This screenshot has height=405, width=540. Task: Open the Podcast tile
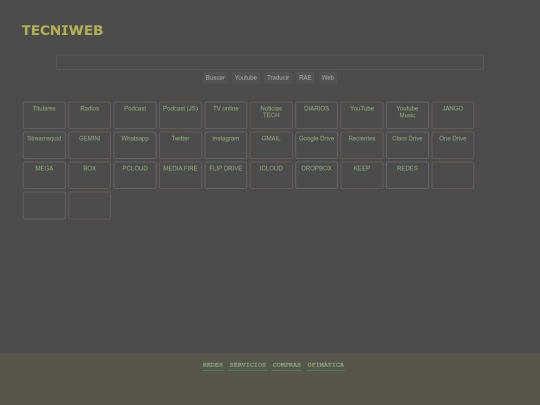pyautogui.click(x=135, y=115)
